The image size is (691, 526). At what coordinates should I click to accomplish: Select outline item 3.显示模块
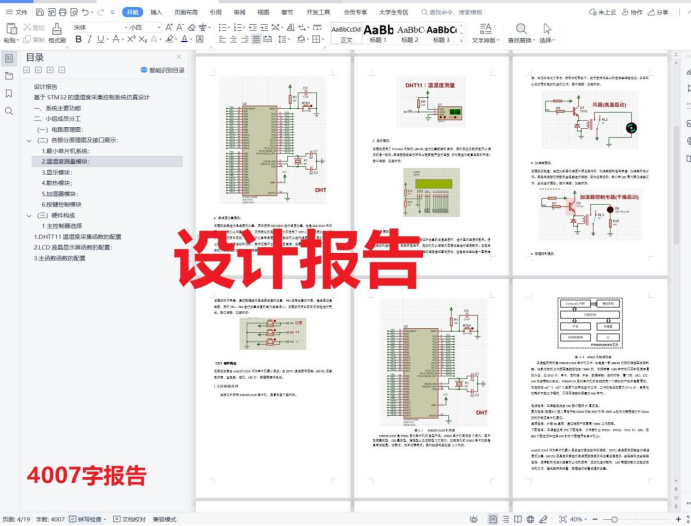coord(57,172)
